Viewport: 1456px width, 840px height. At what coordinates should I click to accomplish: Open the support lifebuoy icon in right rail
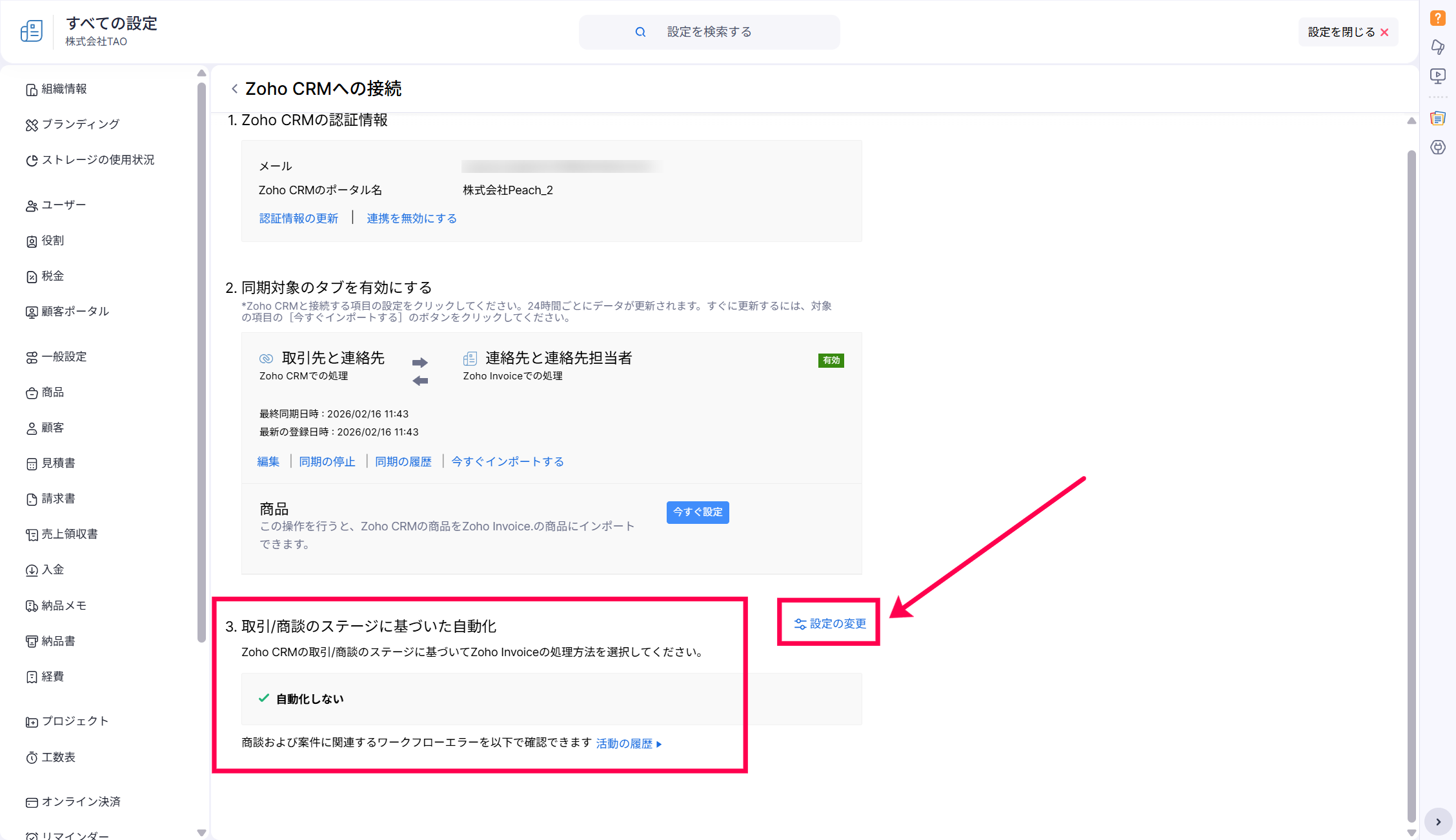[x=1437, y=147]
